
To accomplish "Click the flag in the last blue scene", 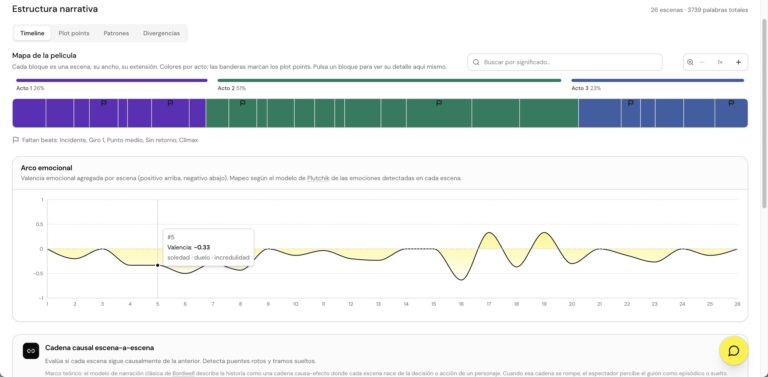I will click(x=731, y=103).
